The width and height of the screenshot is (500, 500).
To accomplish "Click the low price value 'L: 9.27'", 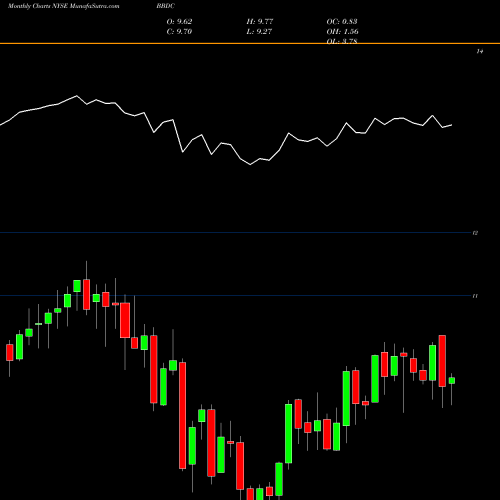I will tap(259, 32).
